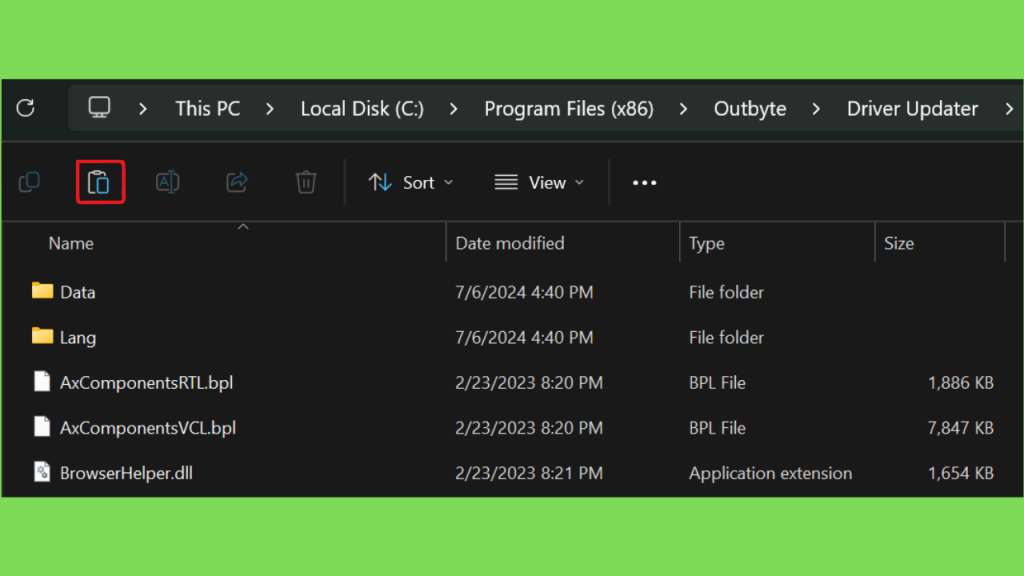Select the AxComponentsRTL.bpl file icon
The image size is (1024, 576).
[x=42, y=381]
